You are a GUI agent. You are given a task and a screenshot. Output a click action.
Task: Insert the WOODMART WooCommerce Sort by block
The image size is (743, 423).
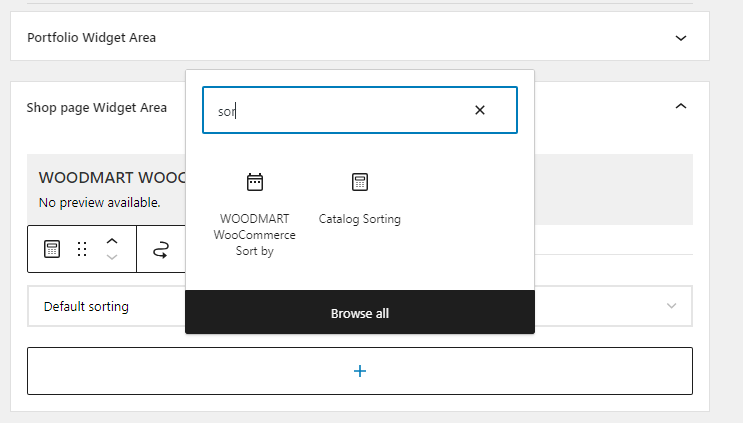pos(254,215)
